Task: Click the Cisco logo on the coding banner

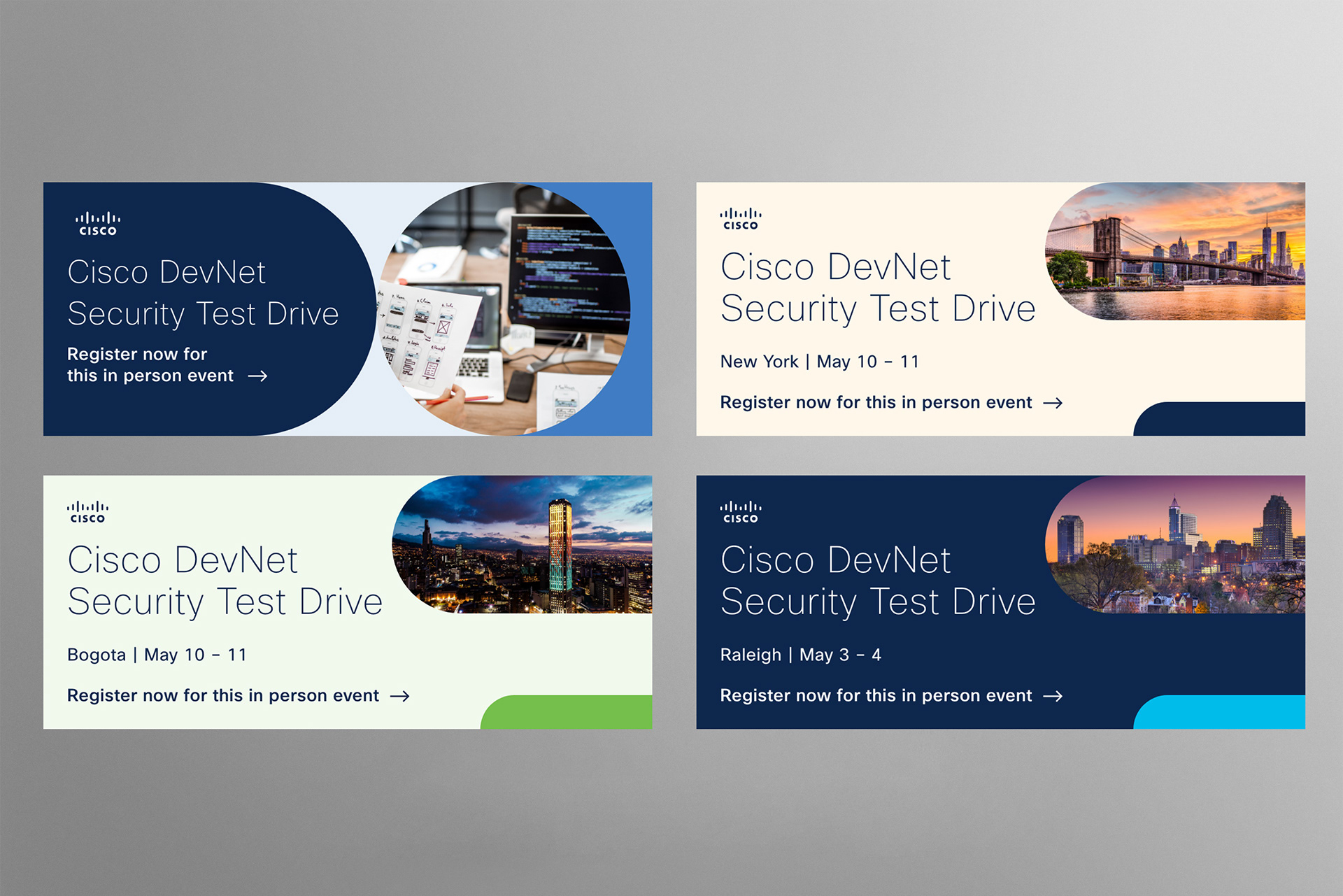Action: point(98,224)
